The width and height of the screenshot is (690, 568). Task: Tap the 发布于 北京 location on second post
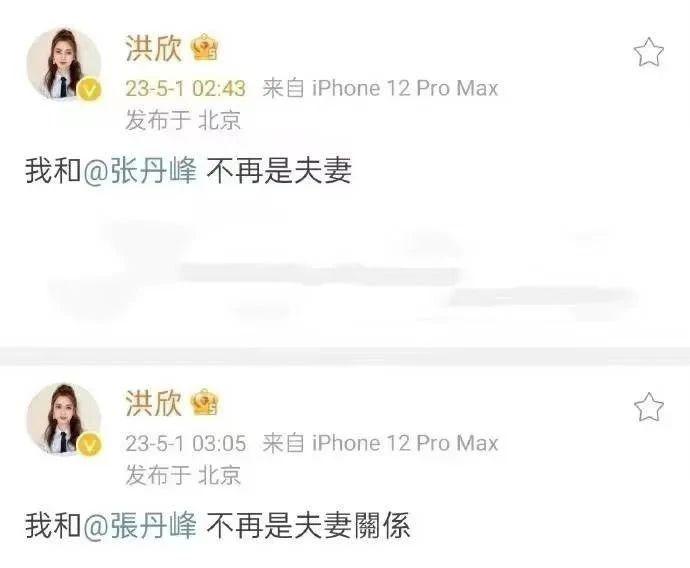point(183,474)
